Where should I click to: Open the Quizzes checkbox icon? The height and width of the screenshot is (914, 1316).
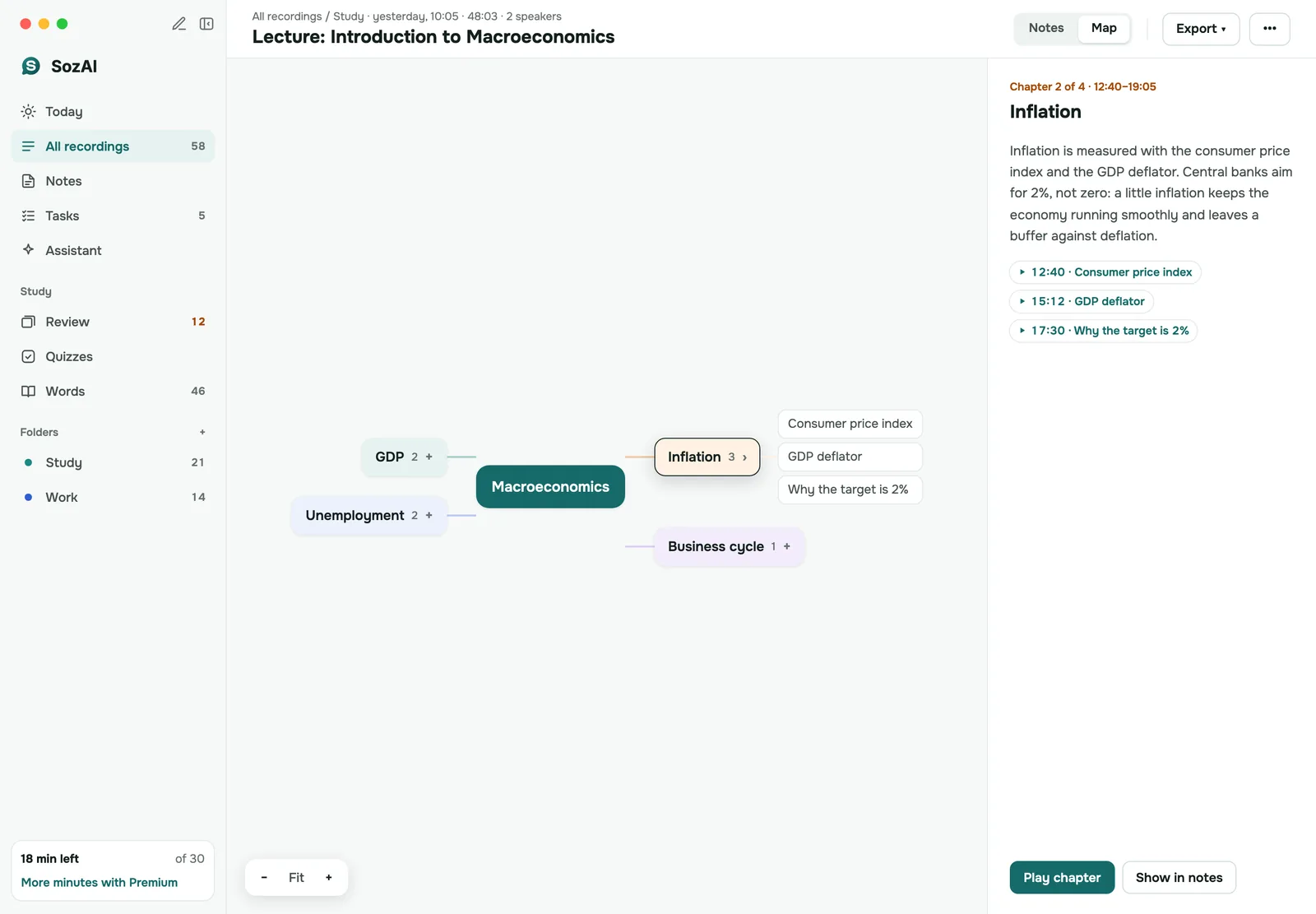(28, 356)
